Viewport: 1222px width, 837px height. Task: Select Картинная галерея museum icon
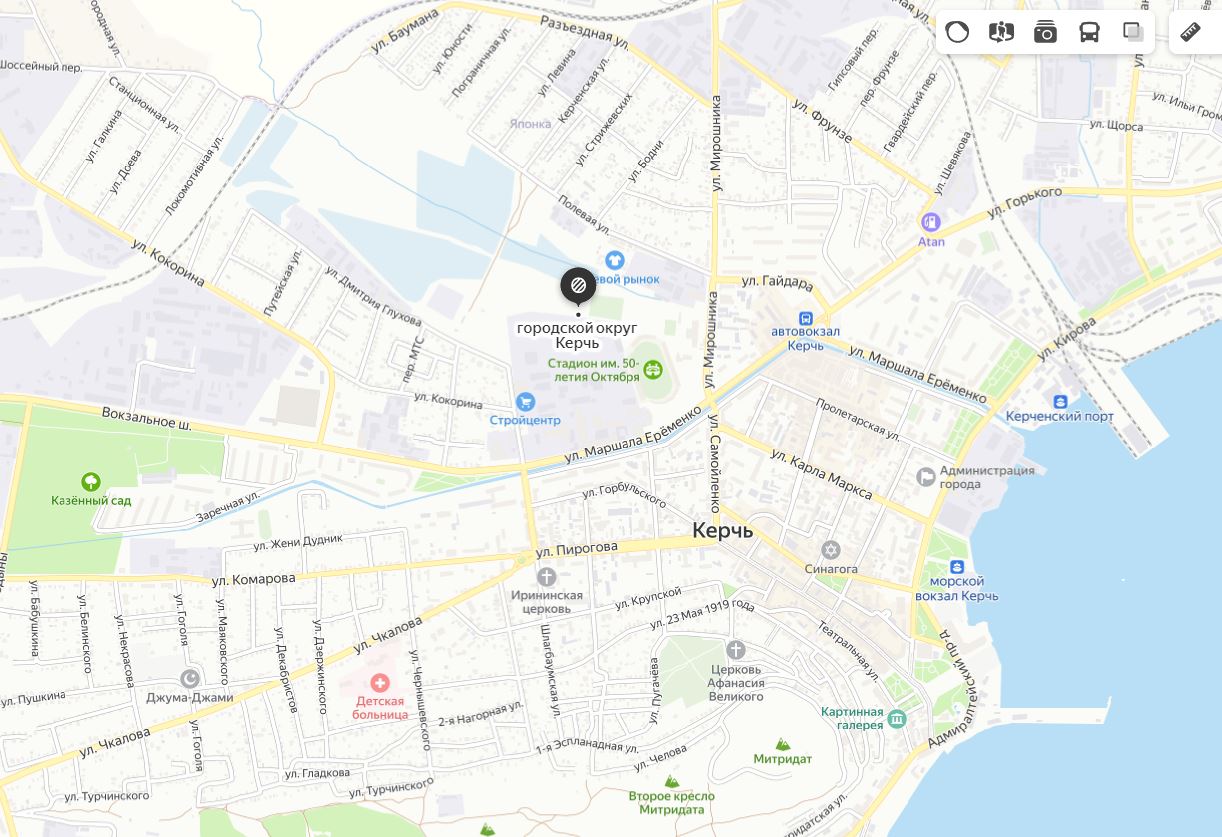(897, 719)
